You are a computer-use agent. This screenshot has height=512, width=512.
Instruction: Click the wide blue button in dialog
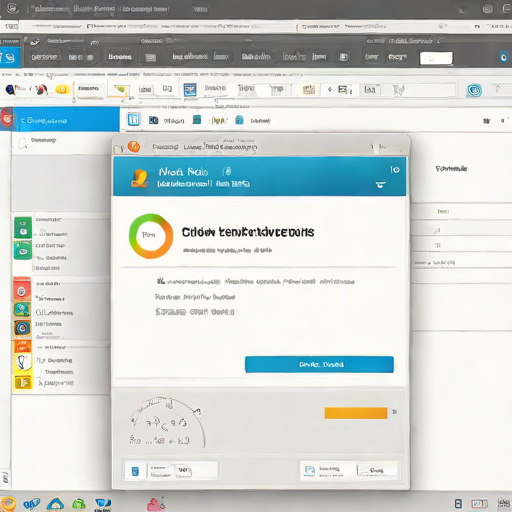[x=319, y=364]
